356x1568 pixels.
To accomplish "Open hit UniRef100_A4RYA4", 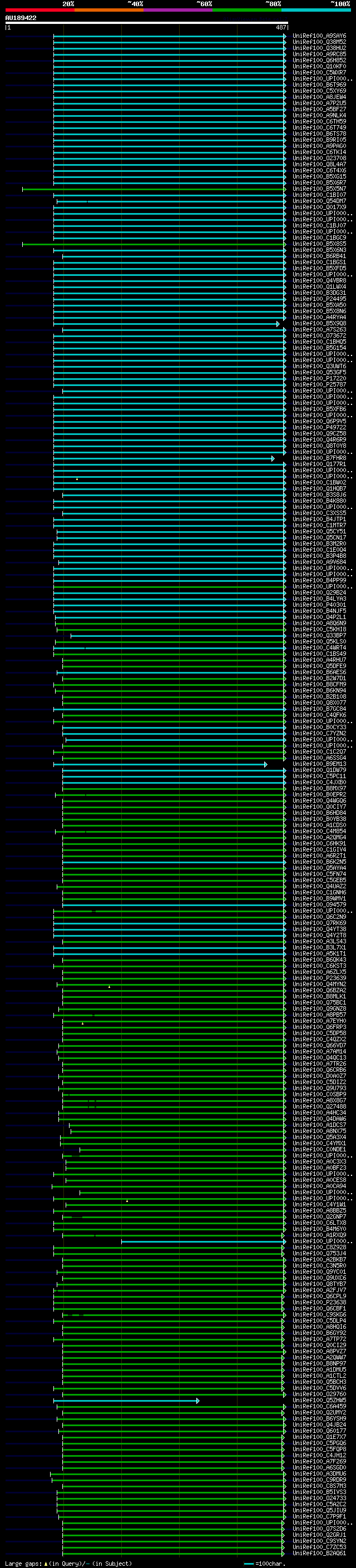I will tap(319, 317).
